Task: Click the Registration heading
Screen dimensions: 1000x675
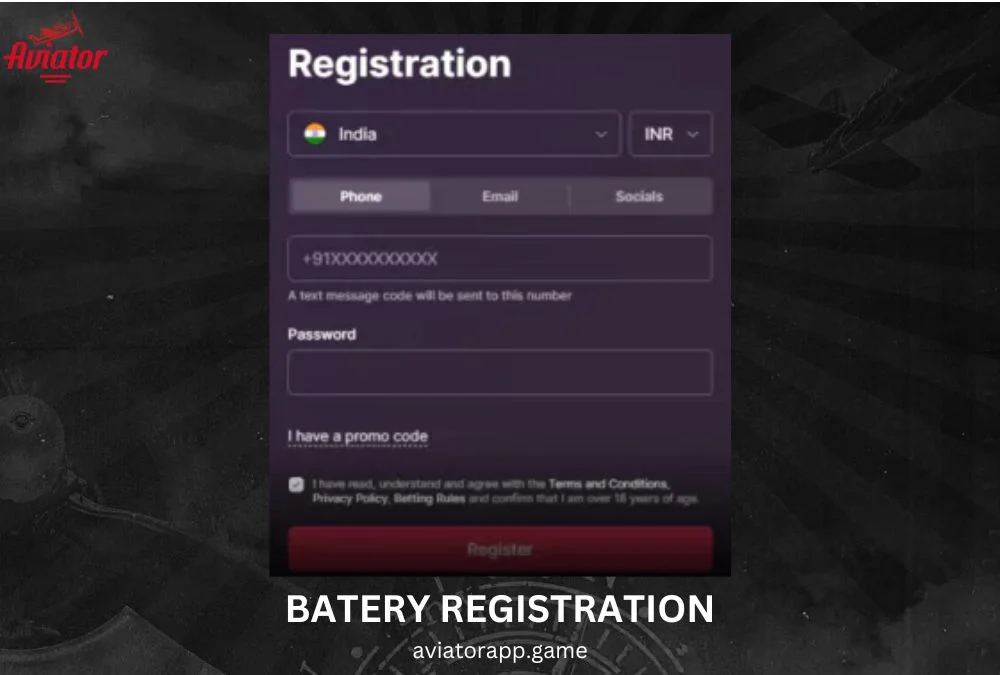Action: click(x=398, y=64)
